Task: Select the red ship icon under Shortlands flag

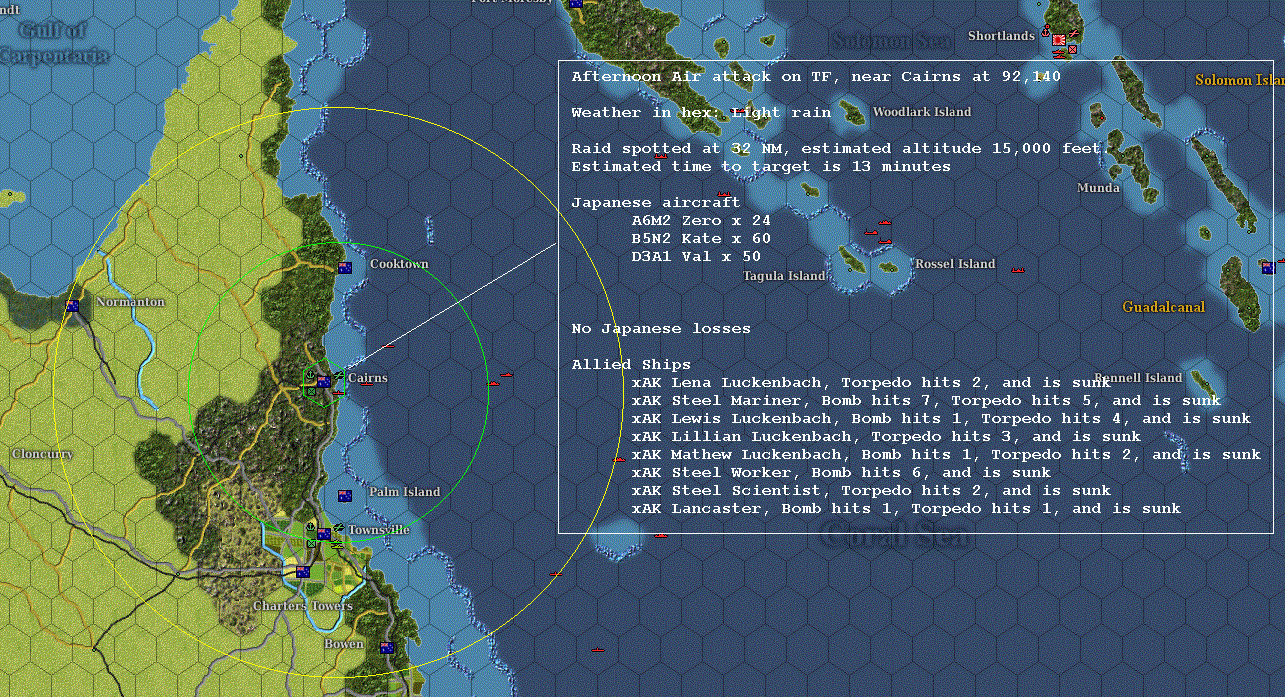Action: click(1059, 54)
